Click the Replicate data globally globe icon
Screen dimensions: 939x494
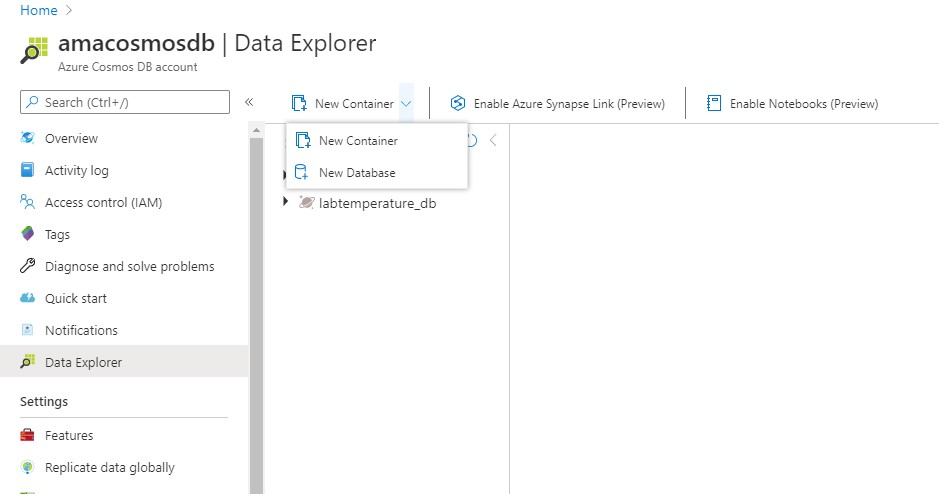(x=28, y=467)
